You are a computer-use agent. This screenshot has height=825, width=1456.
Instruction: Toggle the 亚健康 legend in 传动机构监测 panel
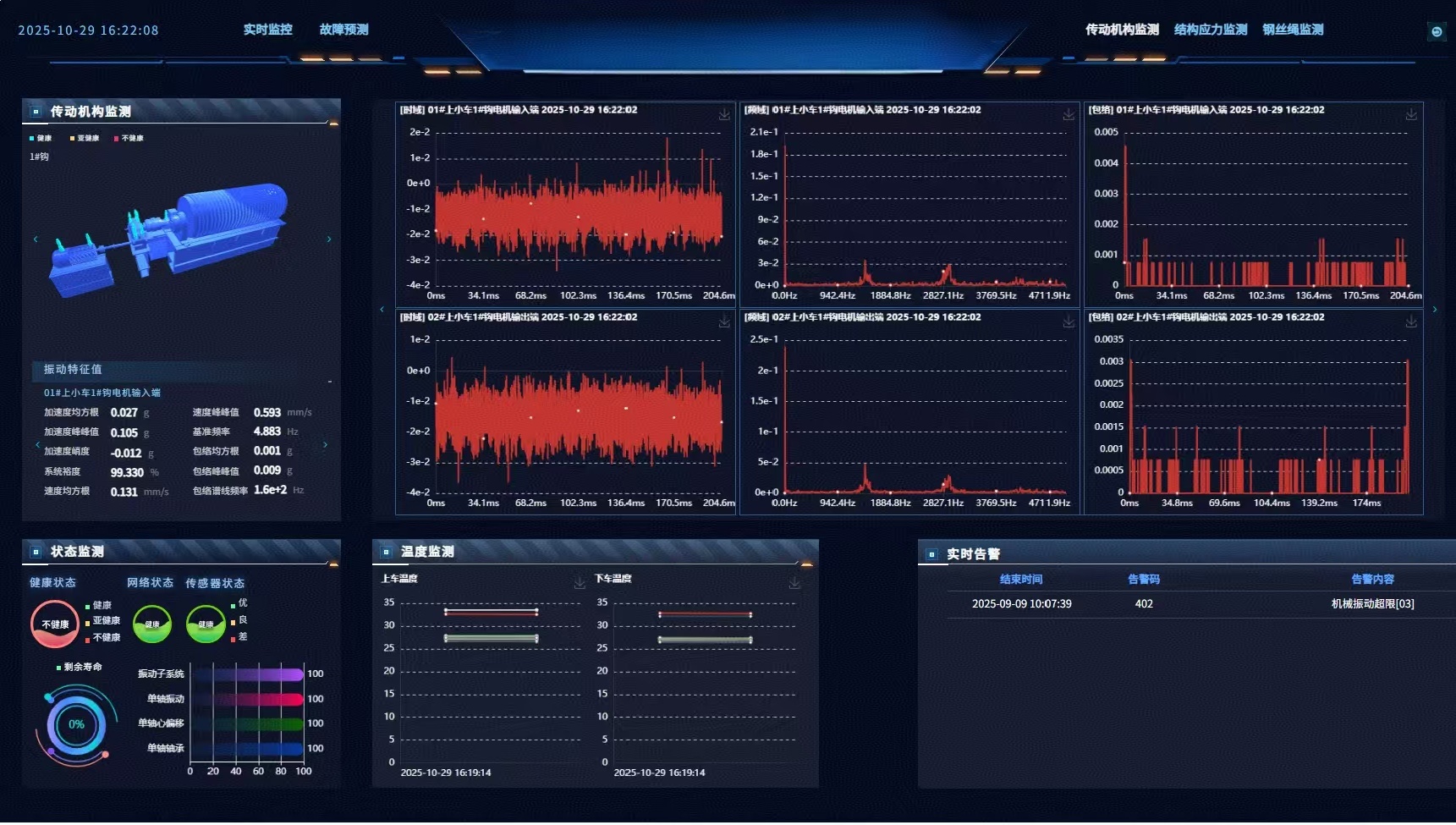[85, 138]
